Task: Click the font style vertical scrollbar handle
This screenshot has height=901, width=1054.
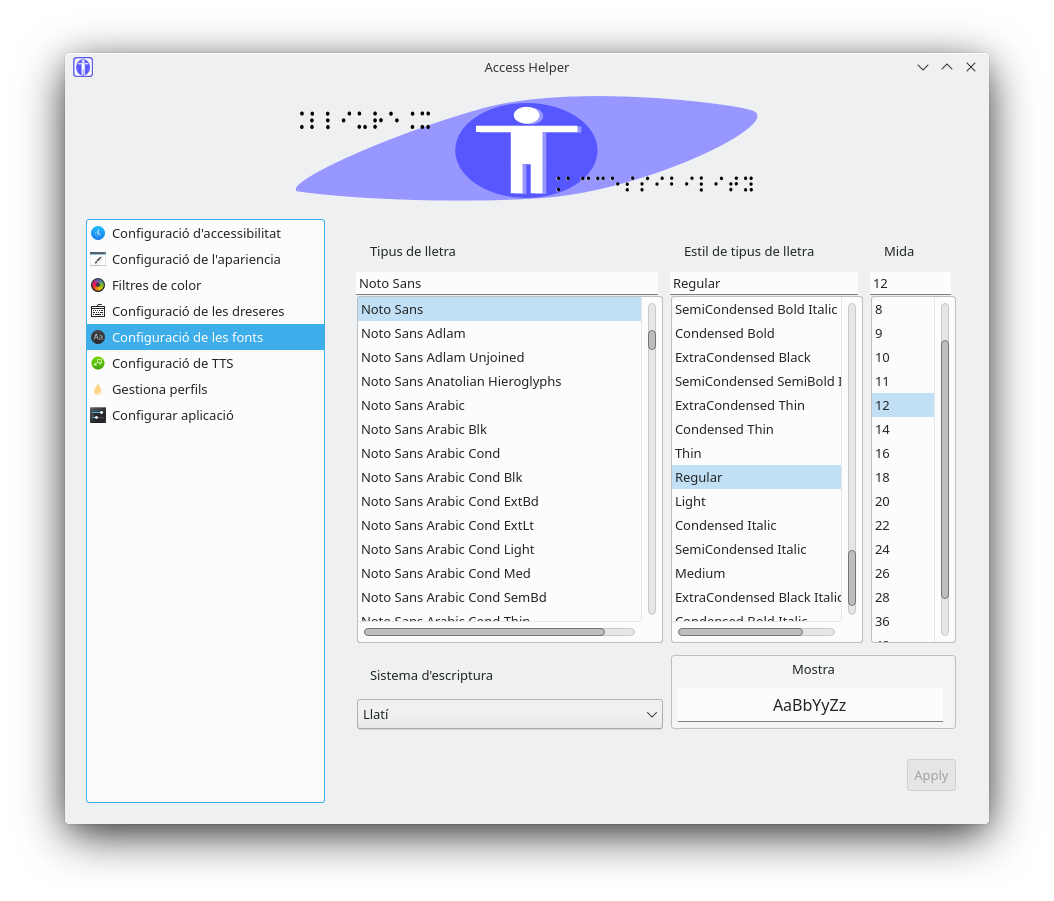Action: point(852,577)
